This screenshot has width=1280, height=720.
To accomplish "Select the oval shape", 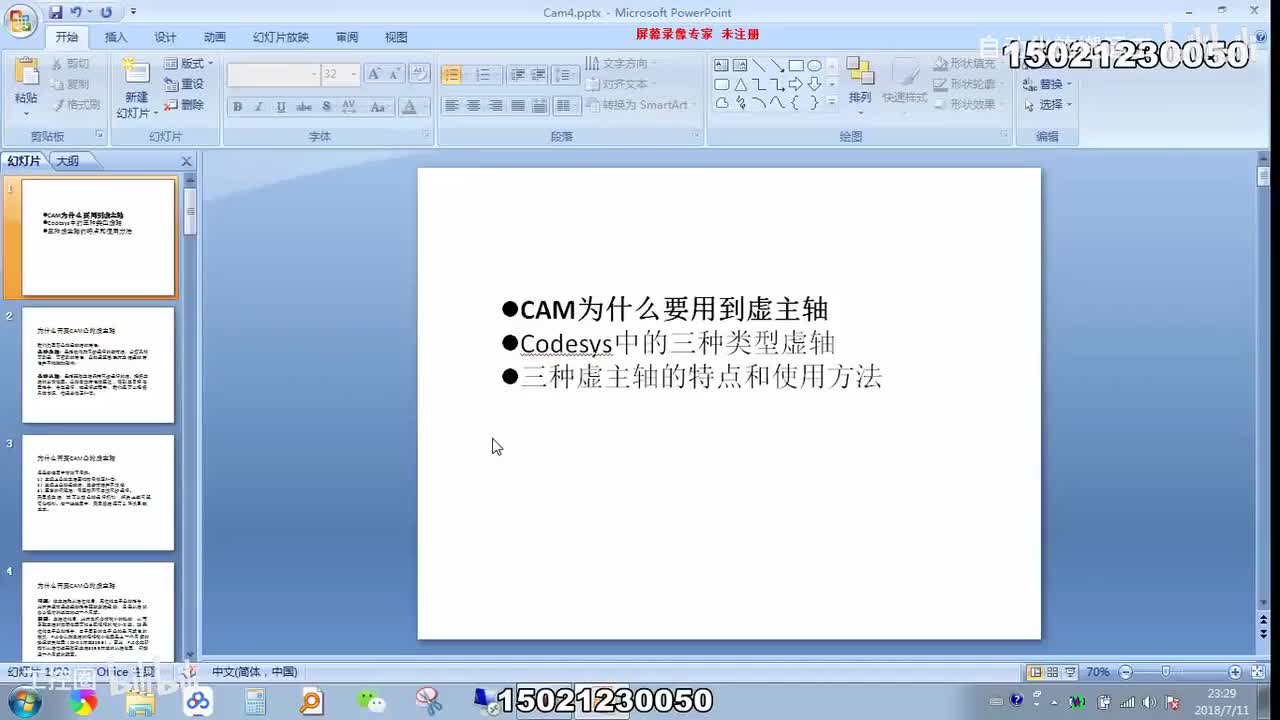I will pyautogui.click(x=814, y=66).
